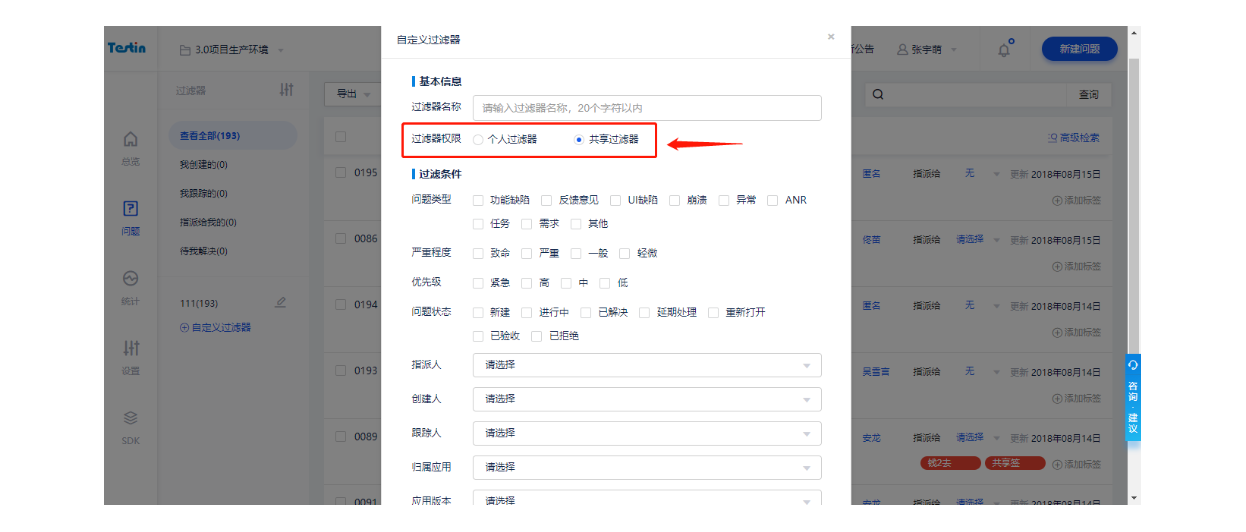The height and width of the screenshot is (532, 1246).
Task: Select the 查看全部(193) filter
Action: 231,136
